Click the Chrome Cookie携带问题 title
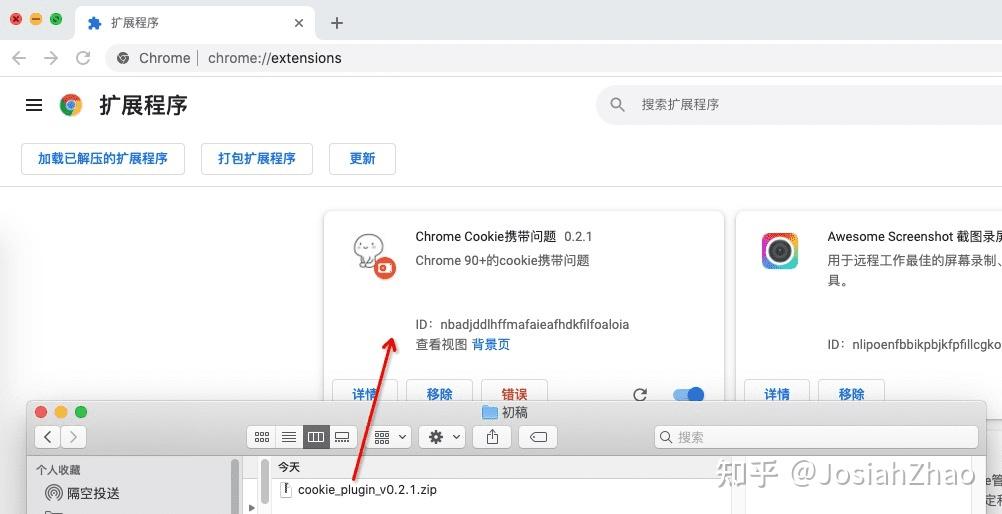The image size is (1002, 514). click(486, 237)
